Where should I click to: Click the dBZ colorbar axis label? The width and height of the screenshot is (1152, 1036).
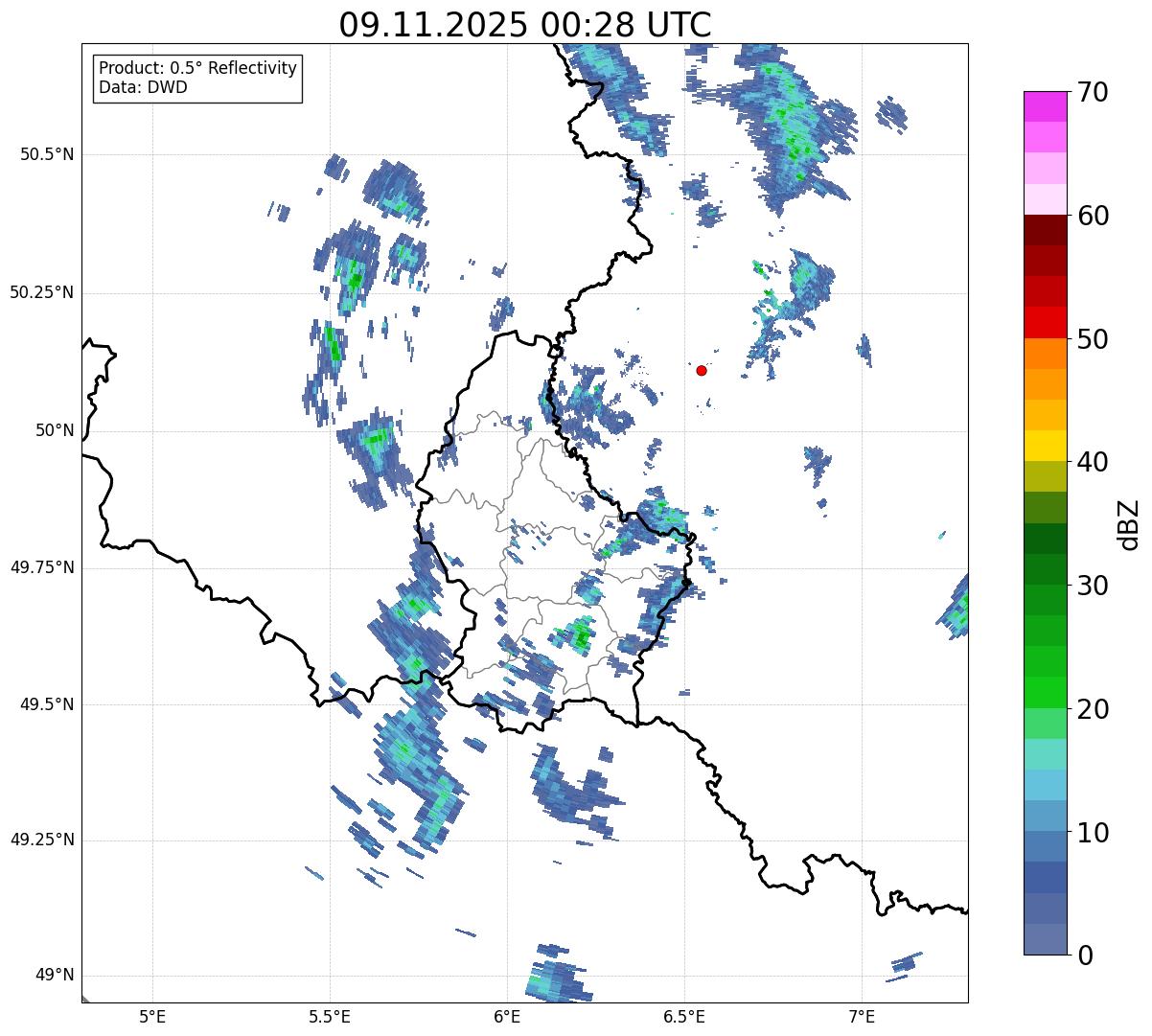(1129, 523)
